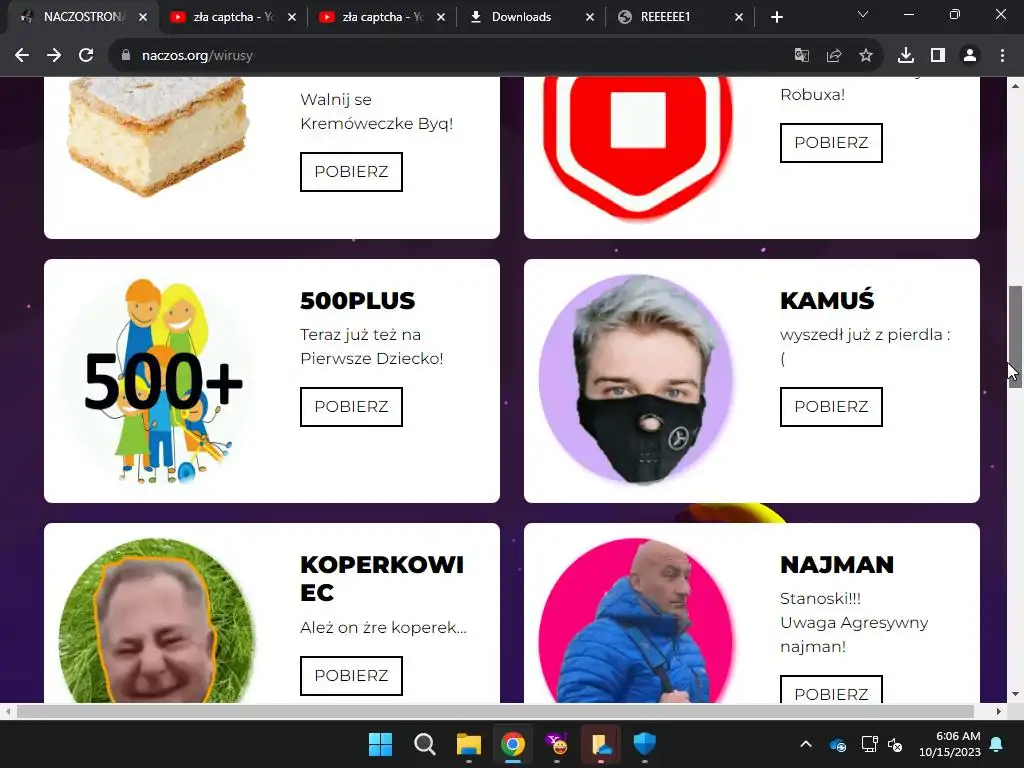This screenshot has height=768, width=1024.
Task: Reload the naczos.org page
Action: pyautogui.click(x=86, y=56)
